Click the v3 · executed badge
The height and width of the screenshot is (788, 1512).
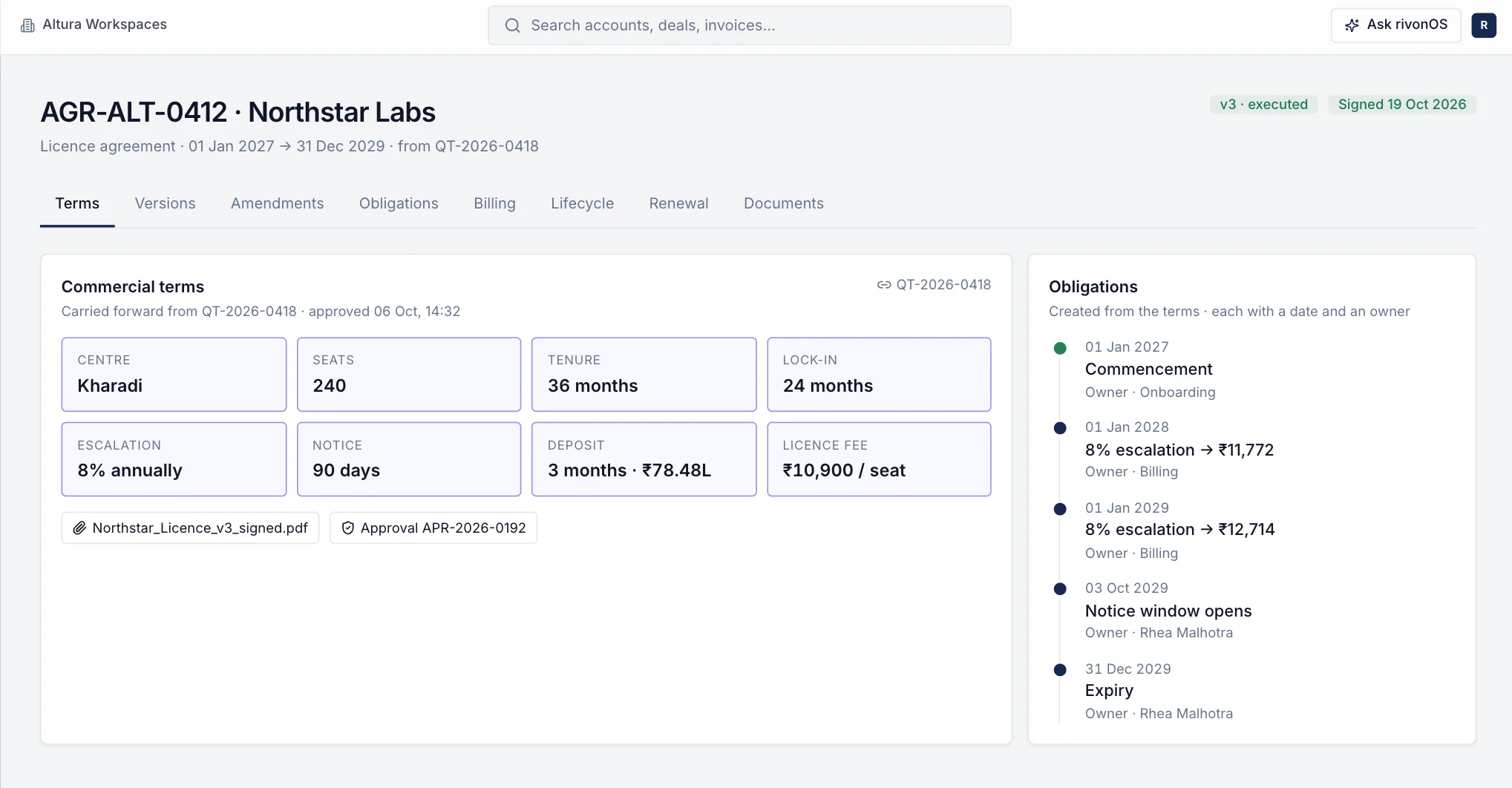click(1263, 105)
